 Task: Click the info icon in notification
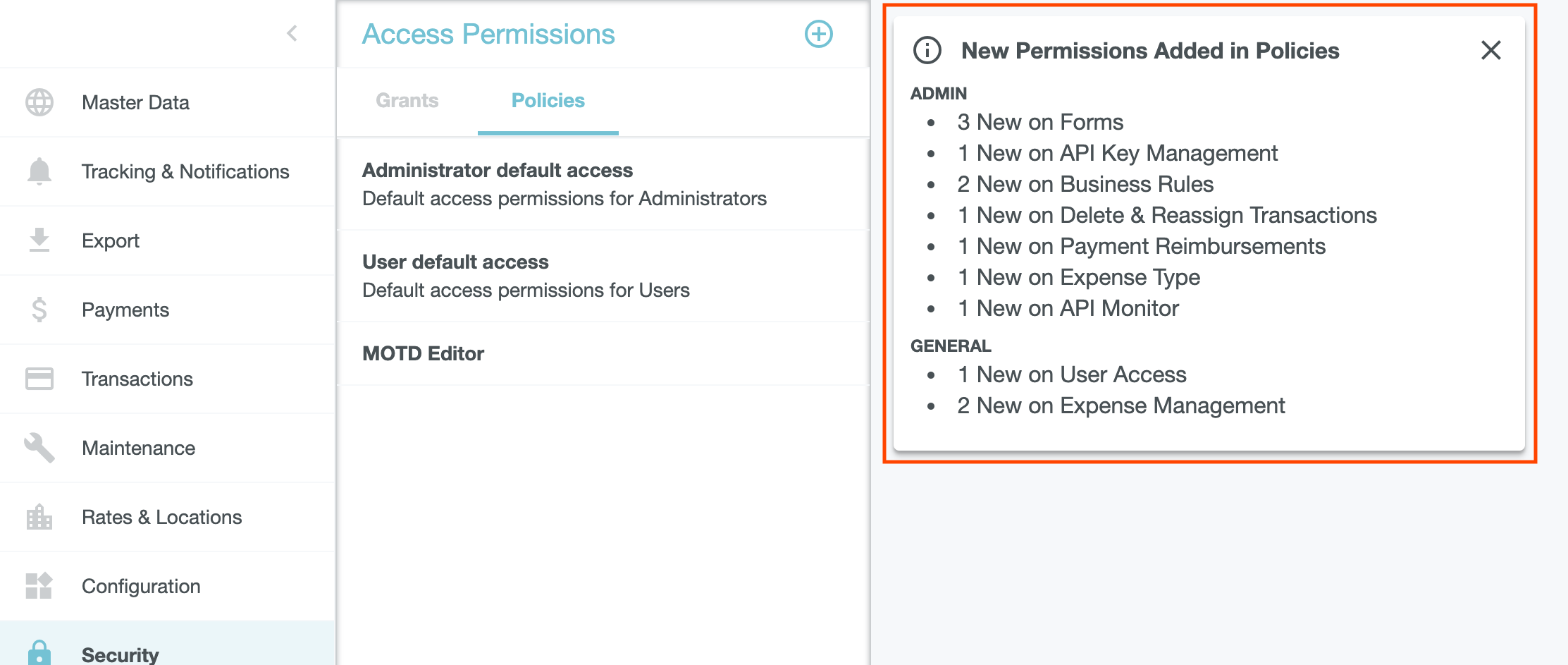[927, 51]
